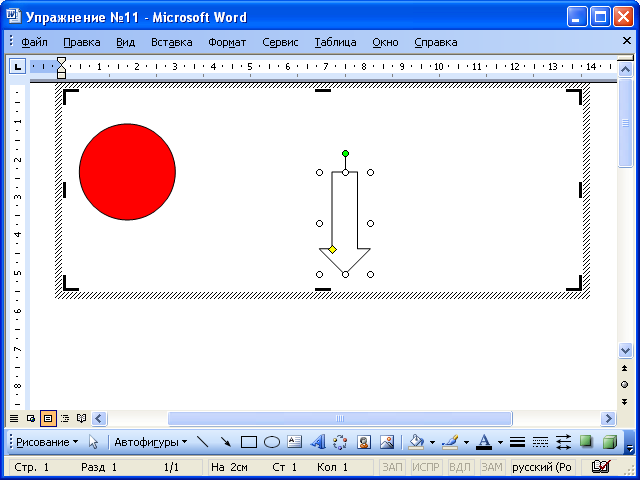The image size is (640, 480).
Task: Click the vertical scrollbar thumb
Action: 625,123
